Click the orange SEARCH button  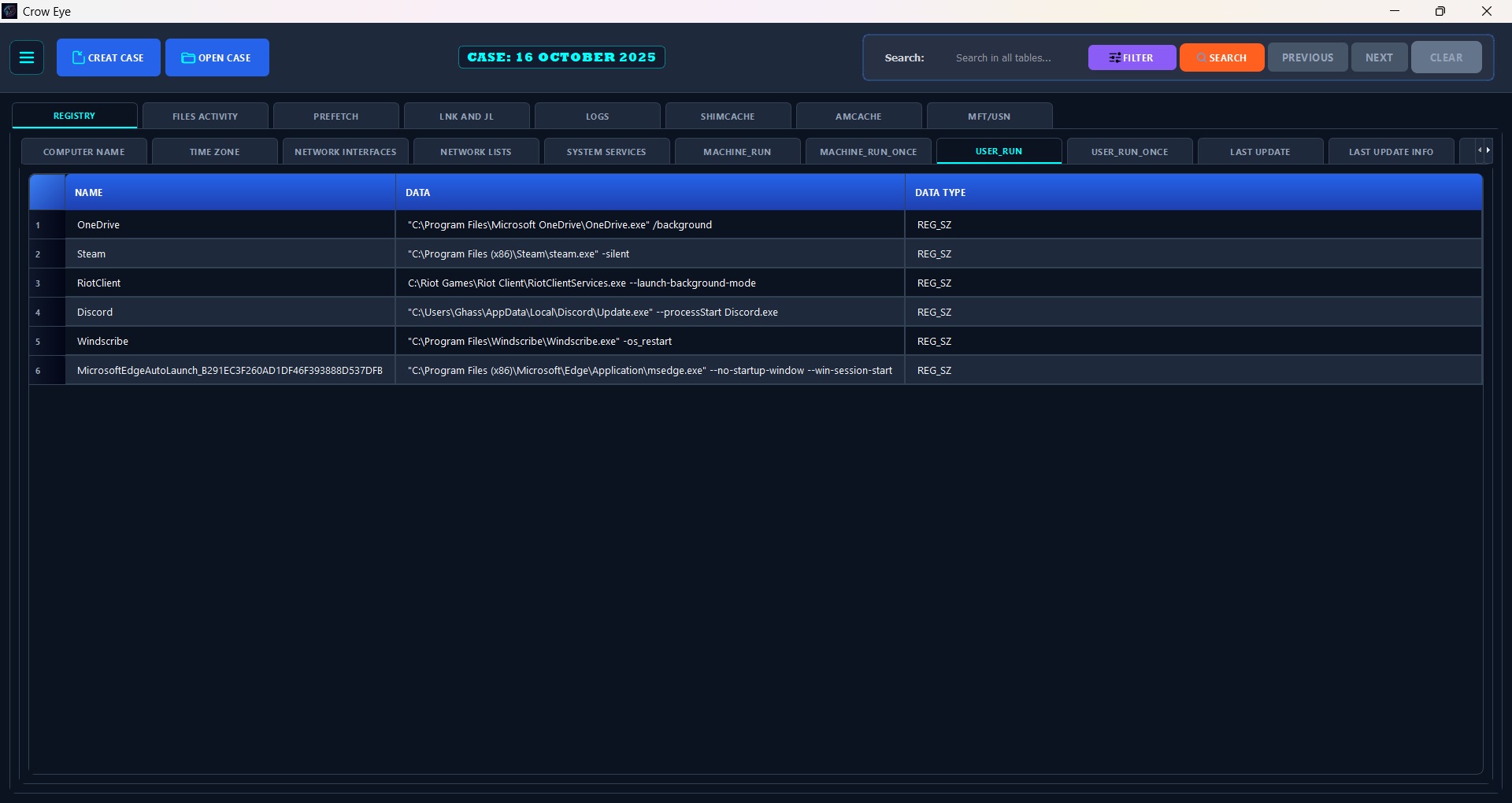click(1221, 57)
